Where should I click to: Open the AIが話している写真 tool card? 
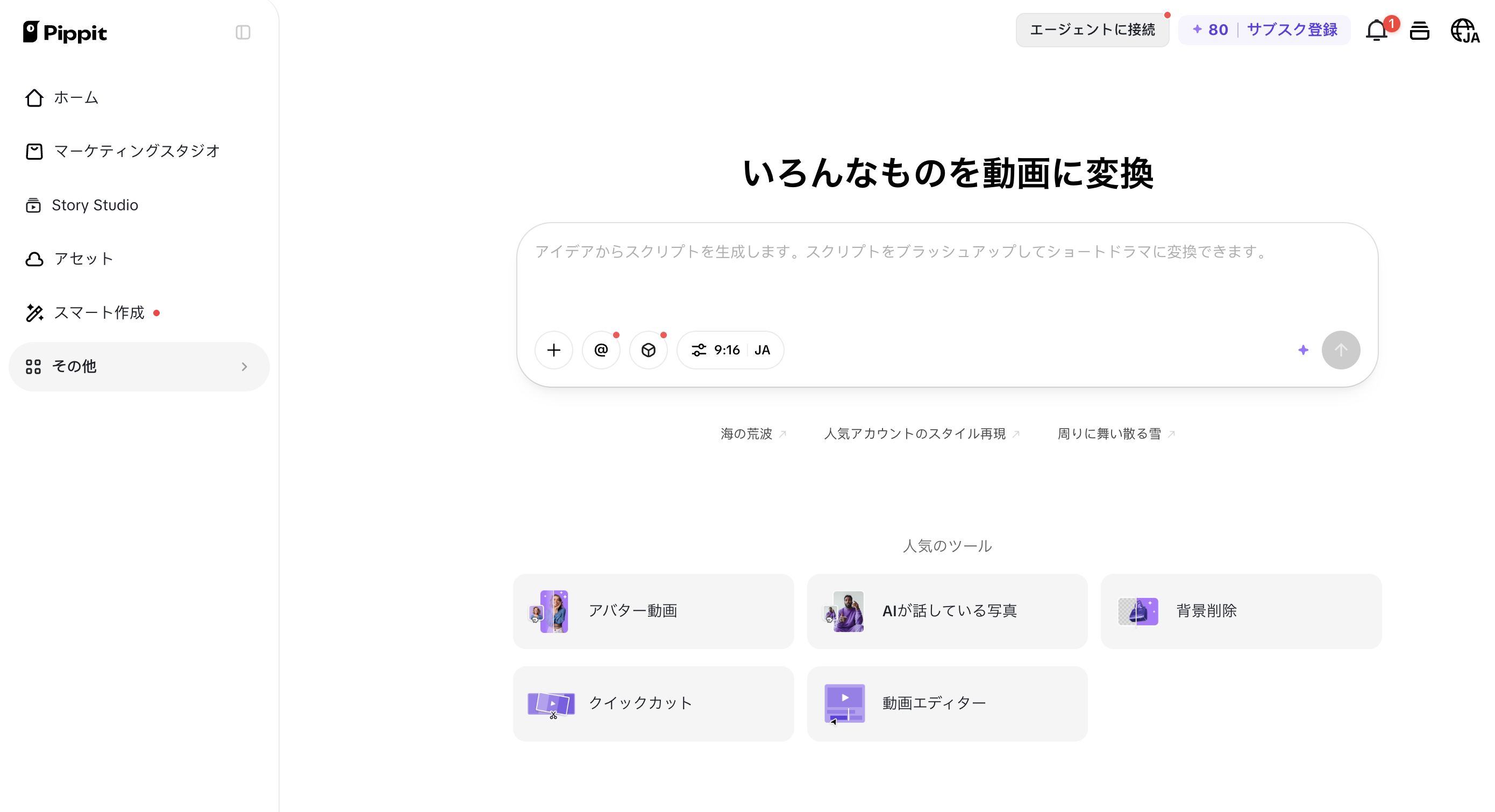[x=947, y=611]
